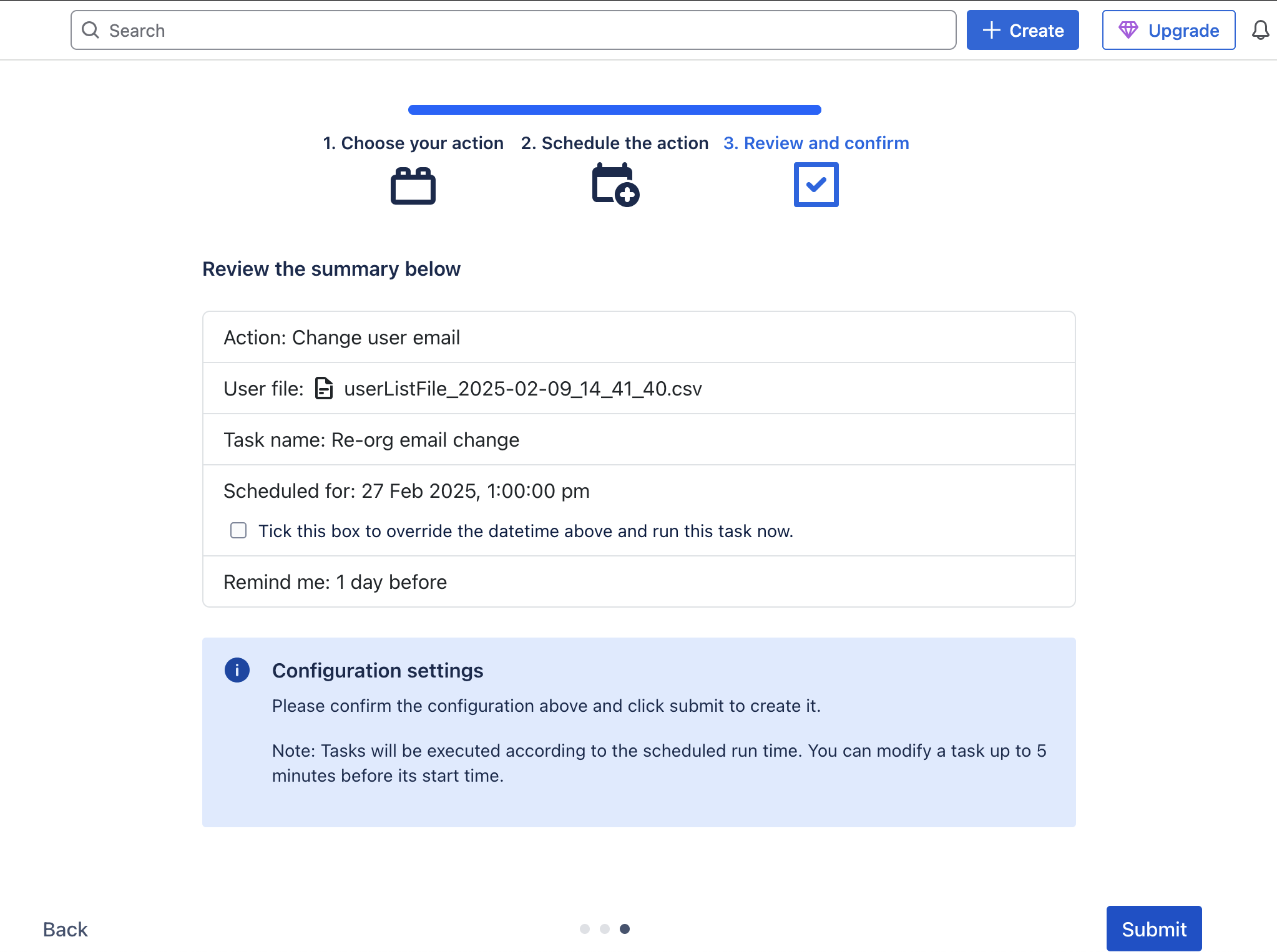Screen dimensions: 1277x952
Task: Click the blue progress bar at the top
Action: click(x=614, y=109)
